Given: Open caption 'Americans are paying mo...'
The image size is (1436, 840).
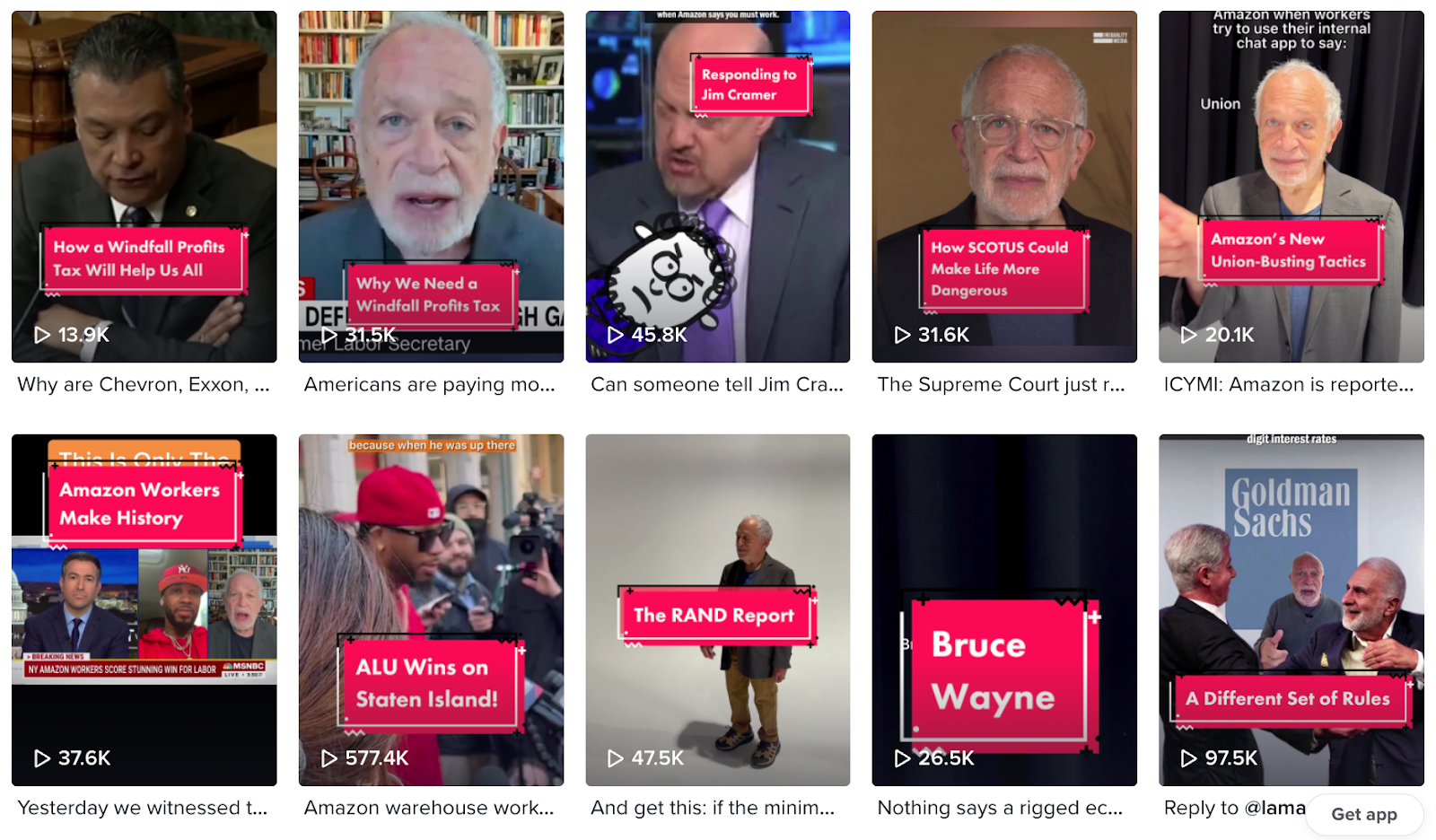Looking at the screenshot, I should pos(430,384).
